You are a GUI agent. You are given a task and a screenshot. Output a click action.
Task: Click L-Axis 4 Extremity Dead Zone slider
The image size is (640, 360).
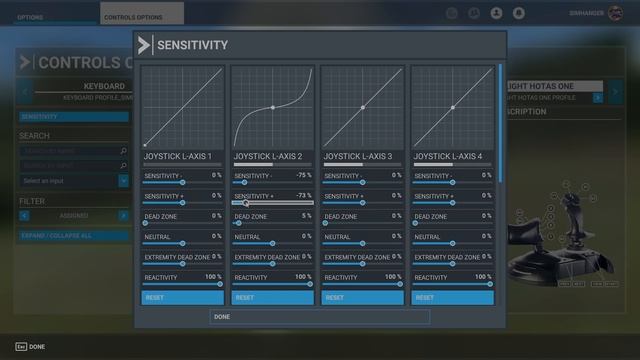[453, 264]
